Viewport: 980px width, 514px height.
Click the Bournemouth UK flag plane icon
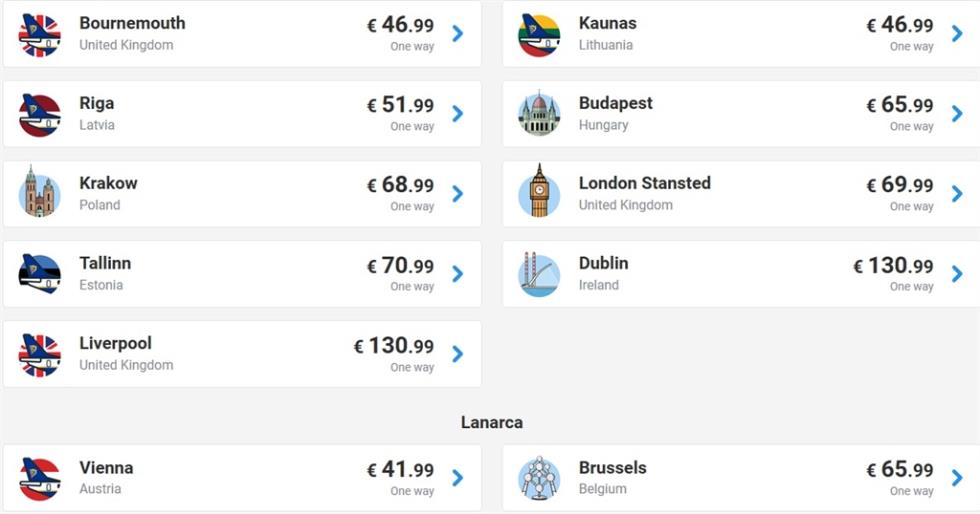tap(39, 35)
